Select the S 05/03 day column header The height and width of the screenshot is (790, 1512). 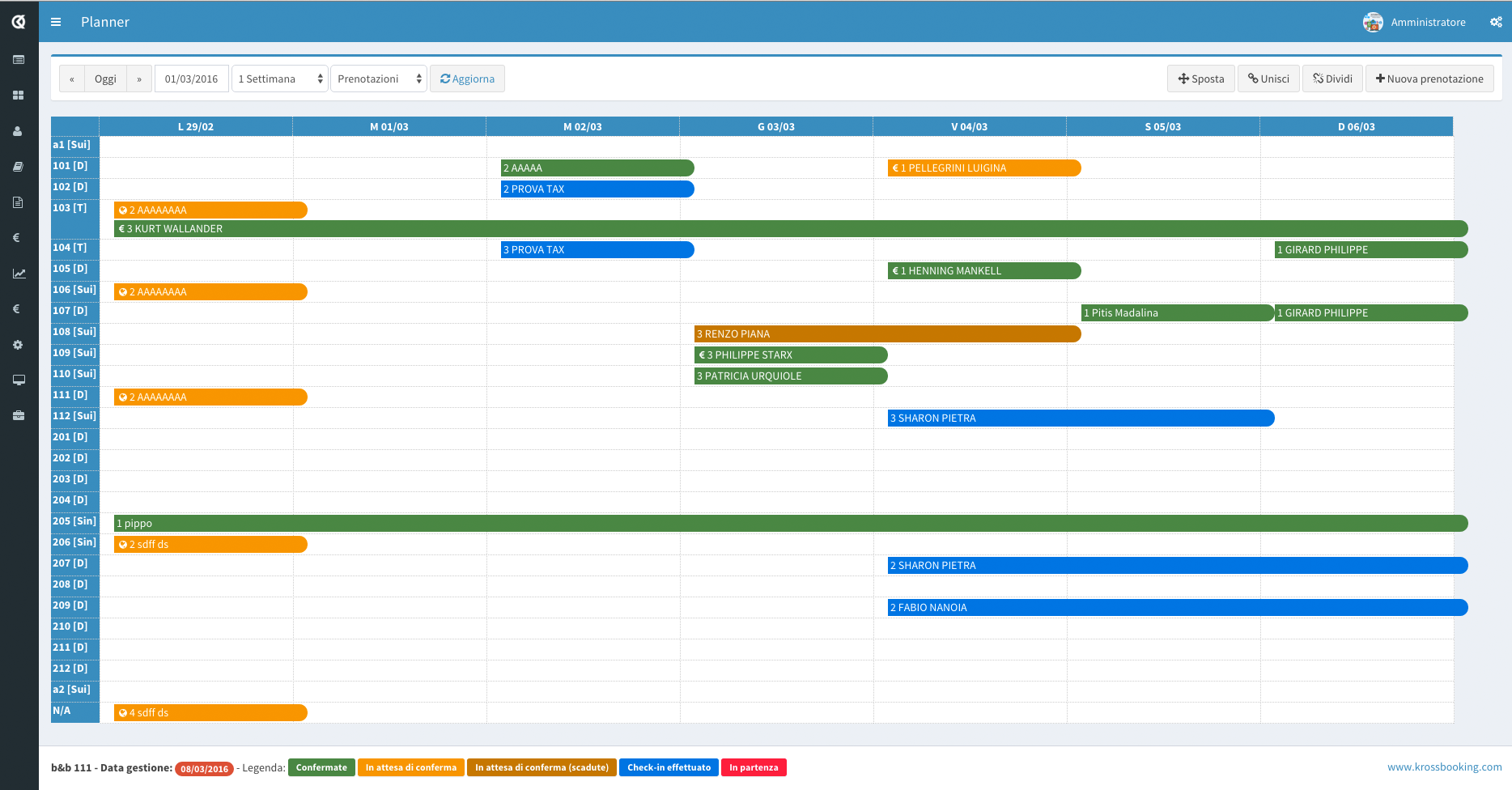tap(1163, 126)
